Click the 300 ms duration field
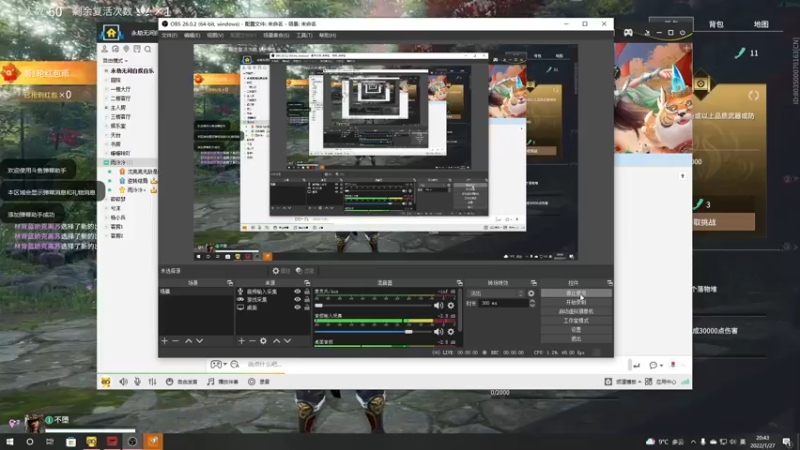800x450 pixels. 503,303
